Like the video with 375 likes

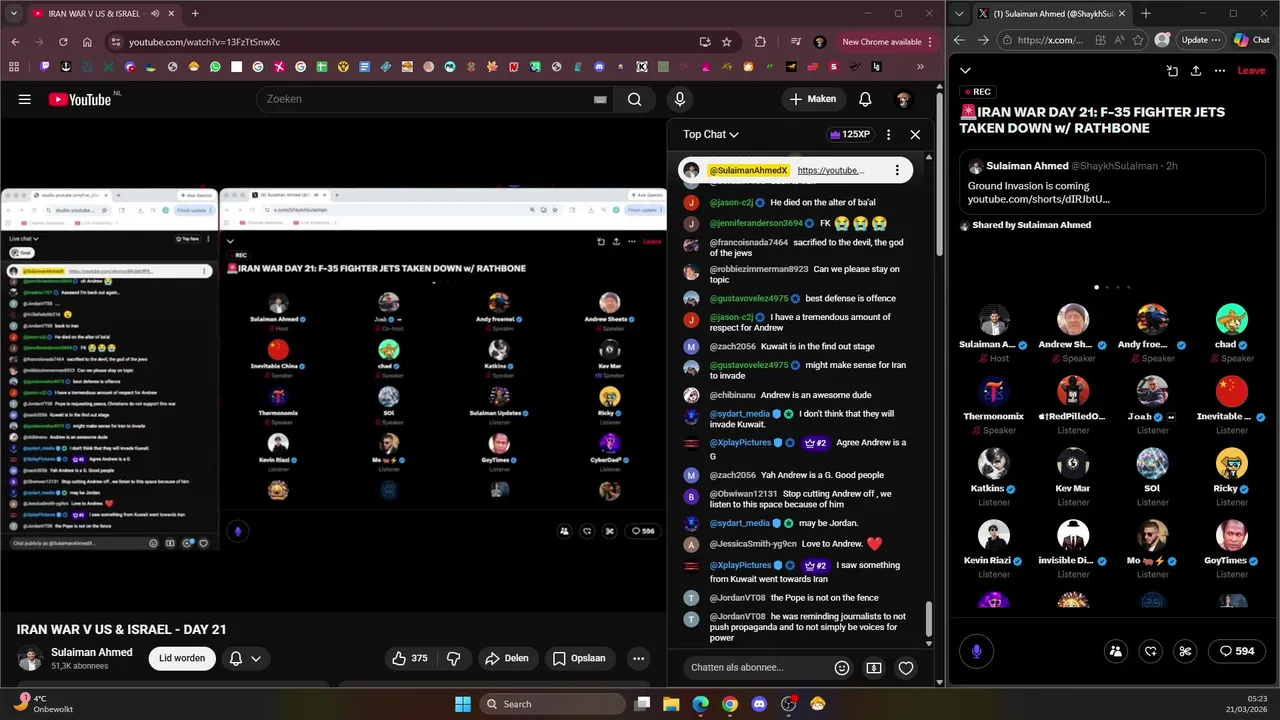[410, 658]
